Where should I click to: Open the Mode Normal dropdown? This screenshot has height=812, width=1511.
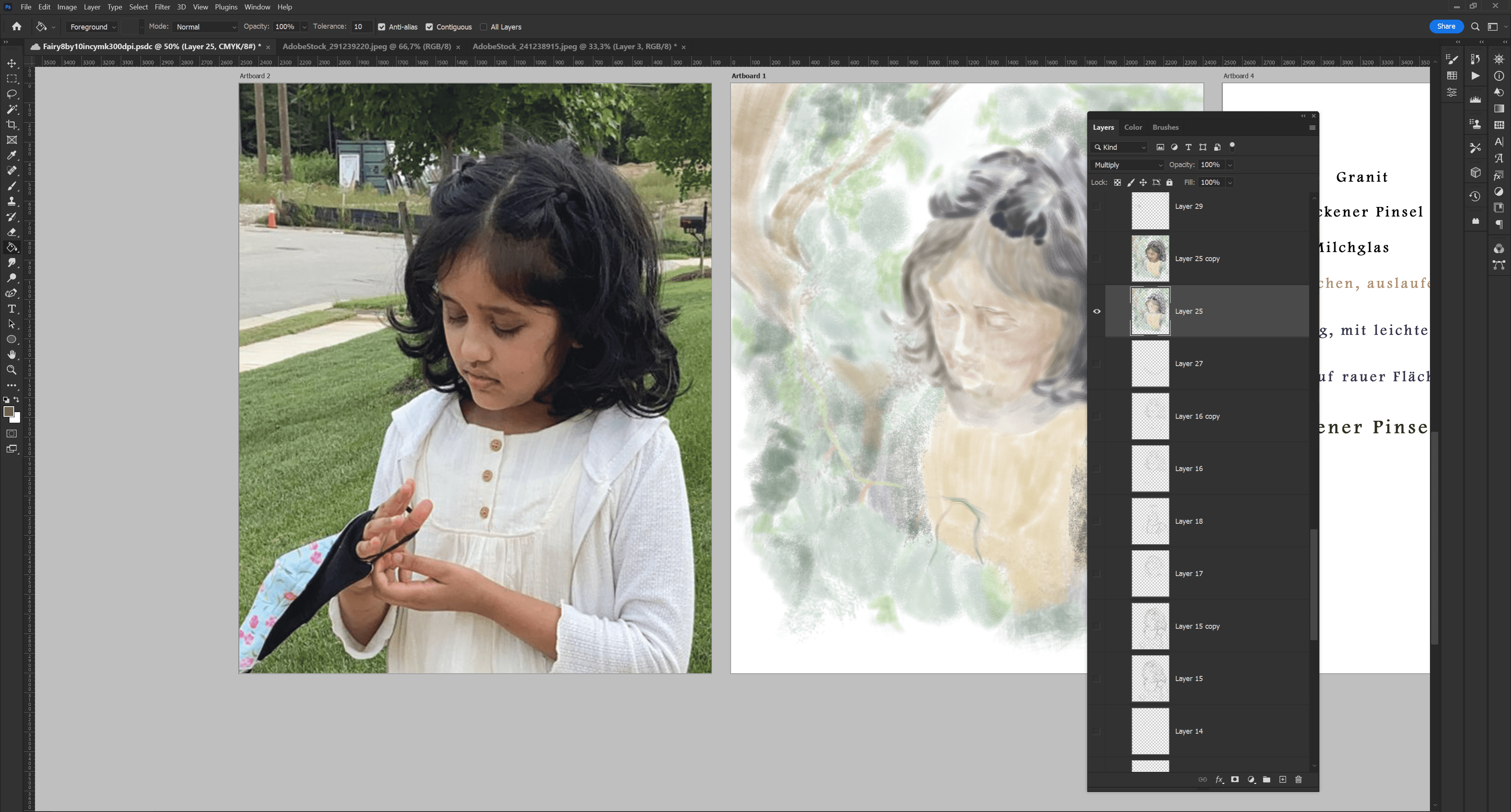pyautogui.click(x=205, y=27)
